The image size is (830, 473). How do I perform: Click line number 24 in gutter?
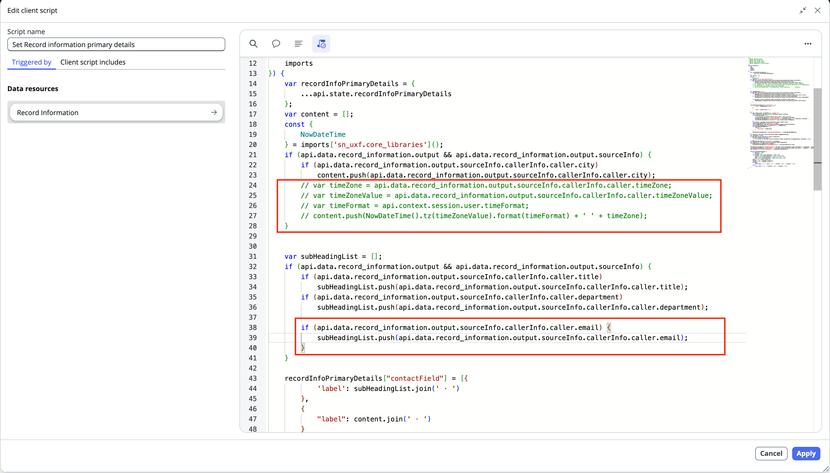click(252, 185)
